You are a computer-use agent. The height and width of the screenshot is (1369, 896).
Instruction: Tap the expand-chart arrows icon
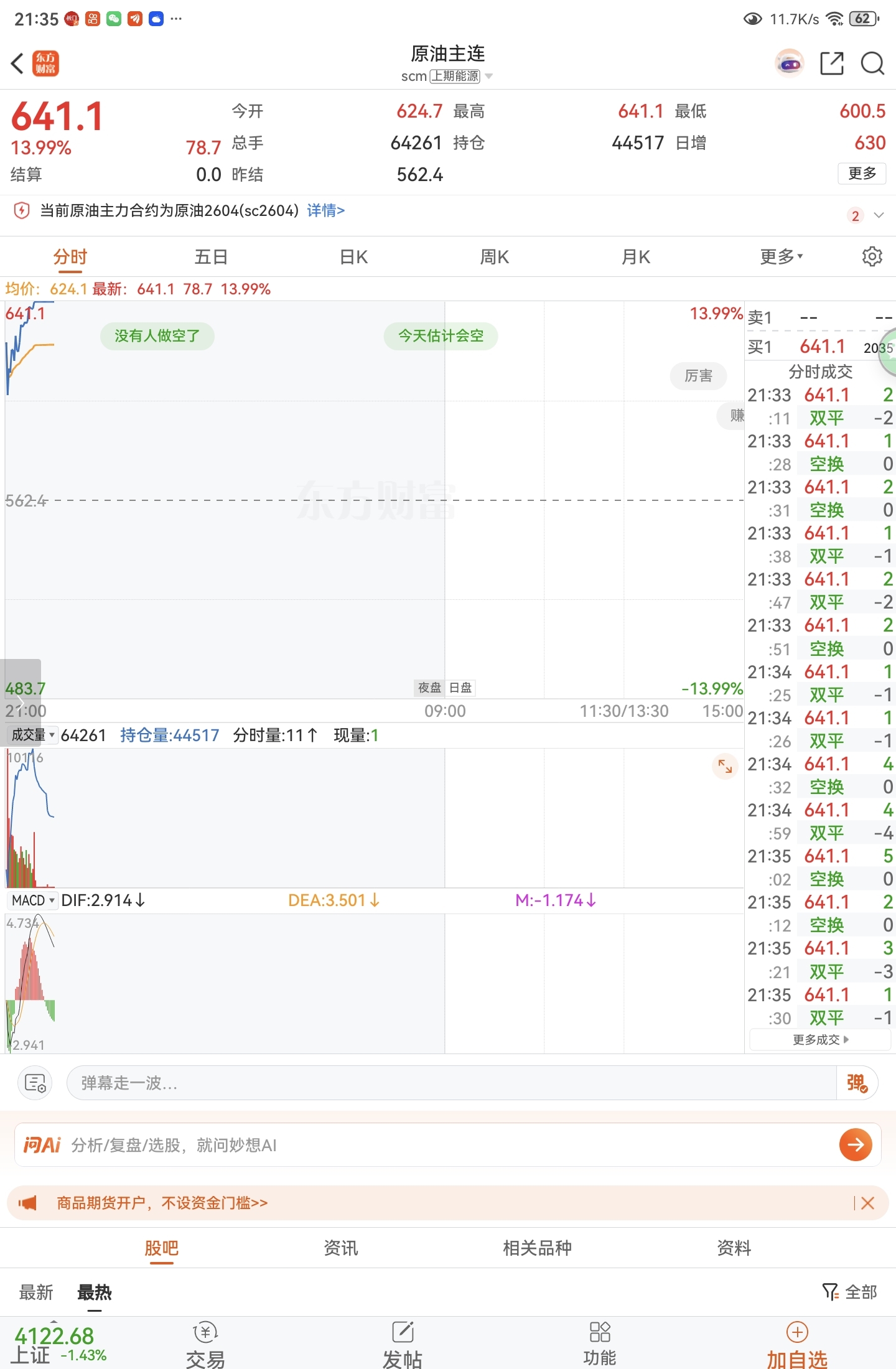coord(725,766)
